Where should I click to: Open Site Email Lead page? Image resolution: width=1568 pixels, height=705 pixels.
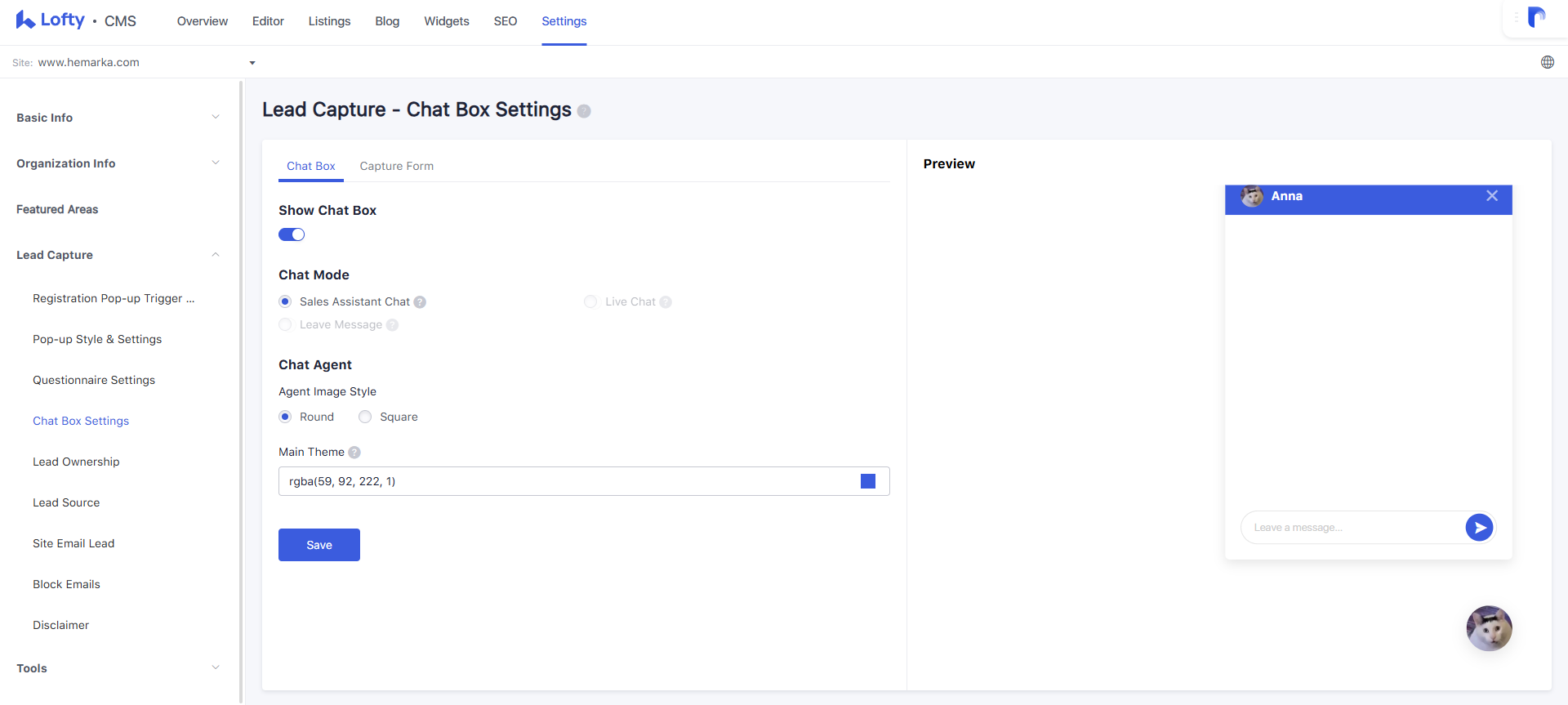(73, 543)
